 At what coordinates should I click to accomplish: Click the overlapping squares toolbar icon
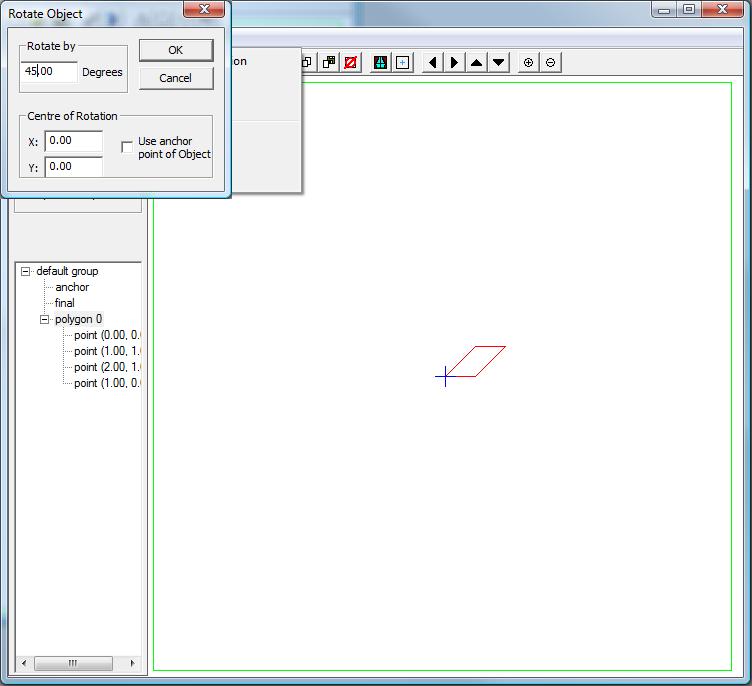(328, 62)
